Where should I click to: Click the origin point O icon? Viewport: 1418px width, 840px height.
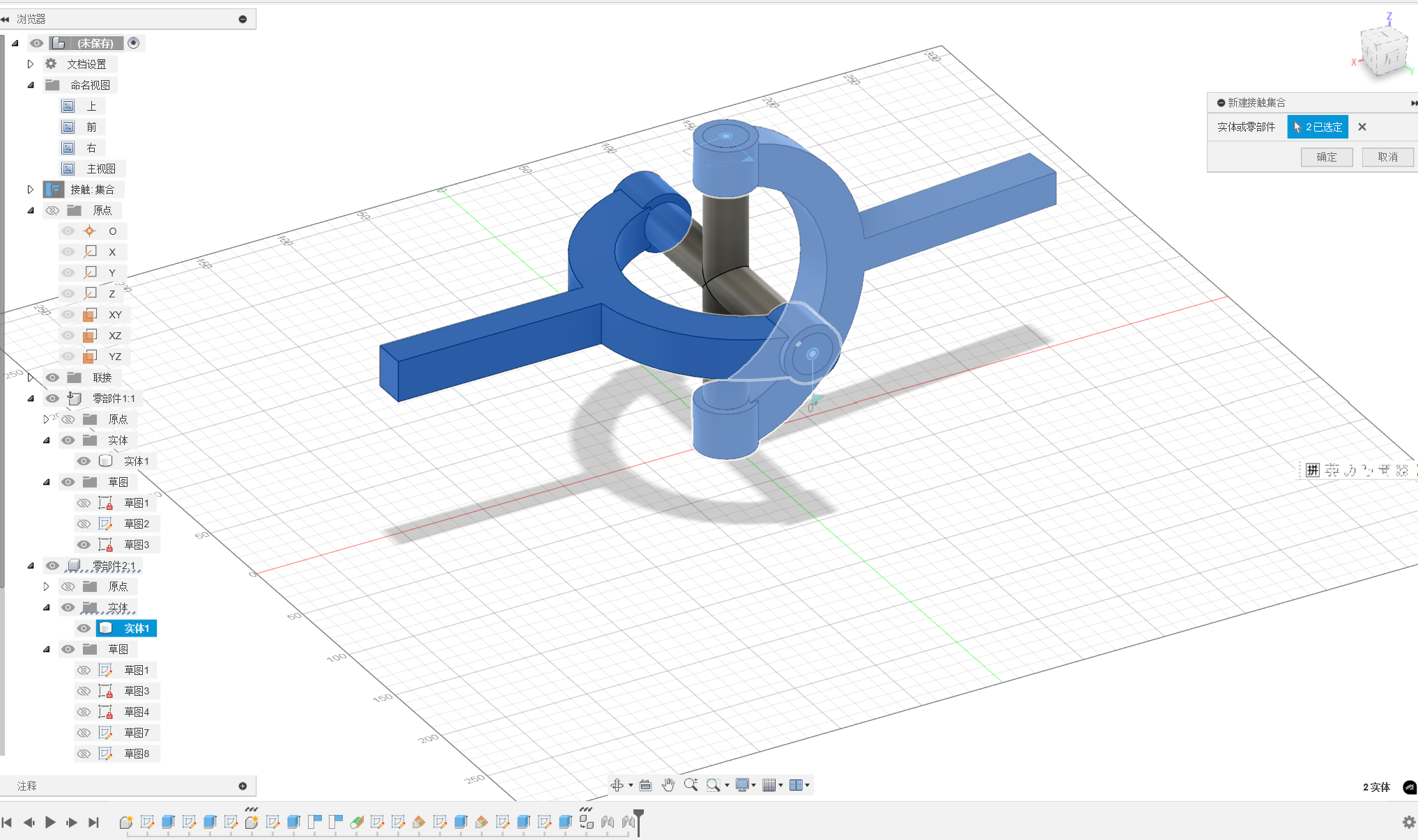(x=89, y=231)
